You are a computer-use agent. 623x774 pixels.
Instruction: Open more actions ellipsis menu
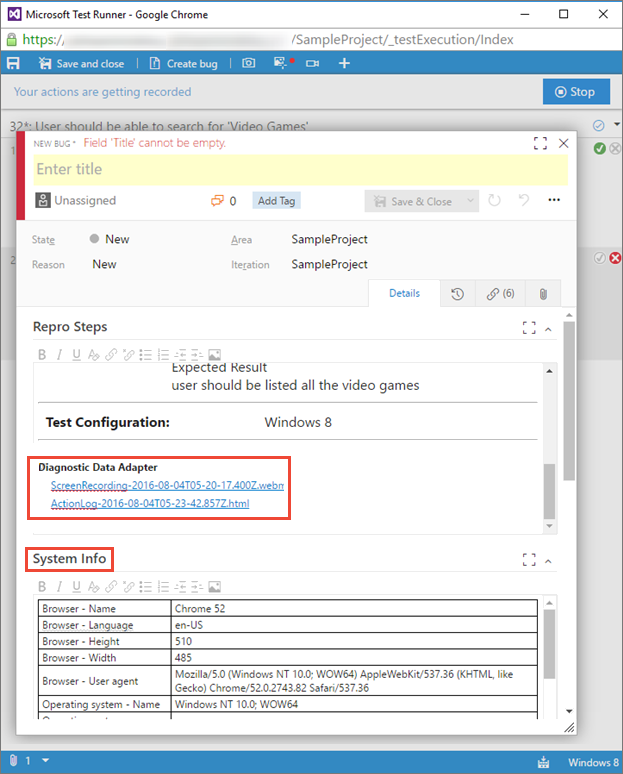coord(554,200)
